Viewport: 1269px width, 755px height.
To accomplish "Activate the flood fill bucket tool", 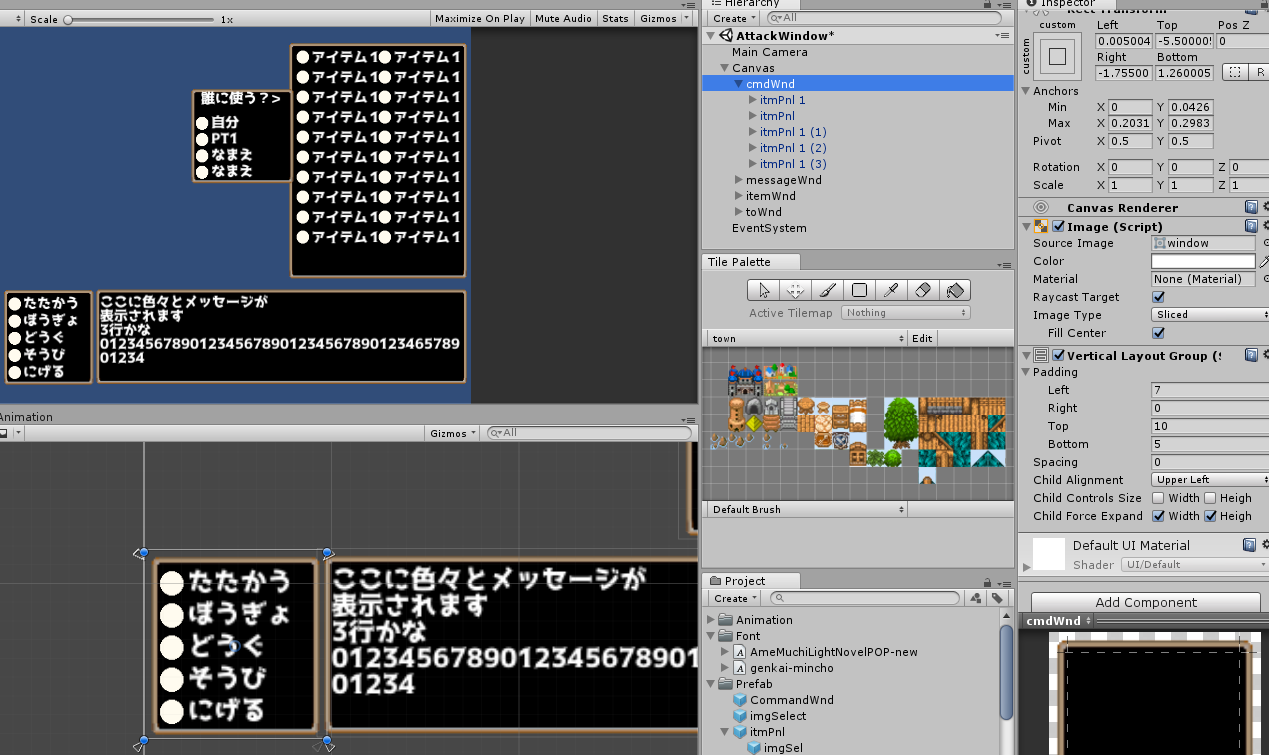I will tap(954, 290).
